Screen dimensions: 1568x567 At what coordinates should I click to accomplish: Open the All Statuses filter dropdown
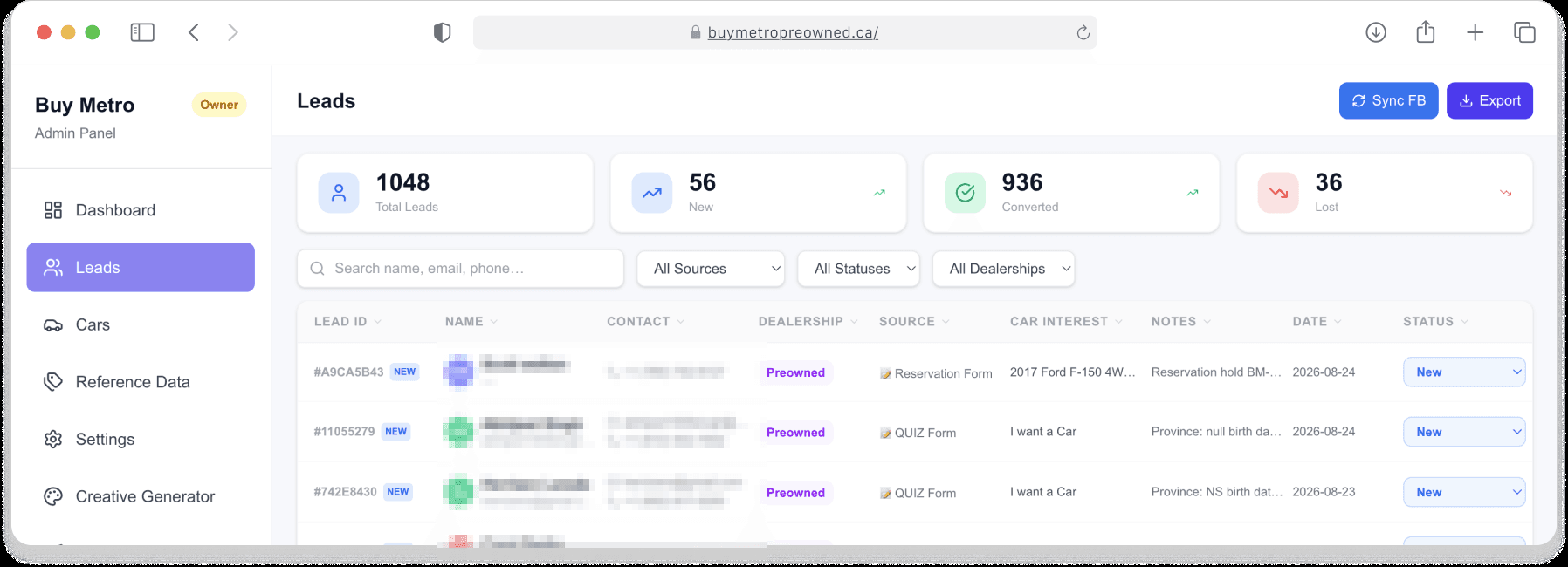point(858,269)
